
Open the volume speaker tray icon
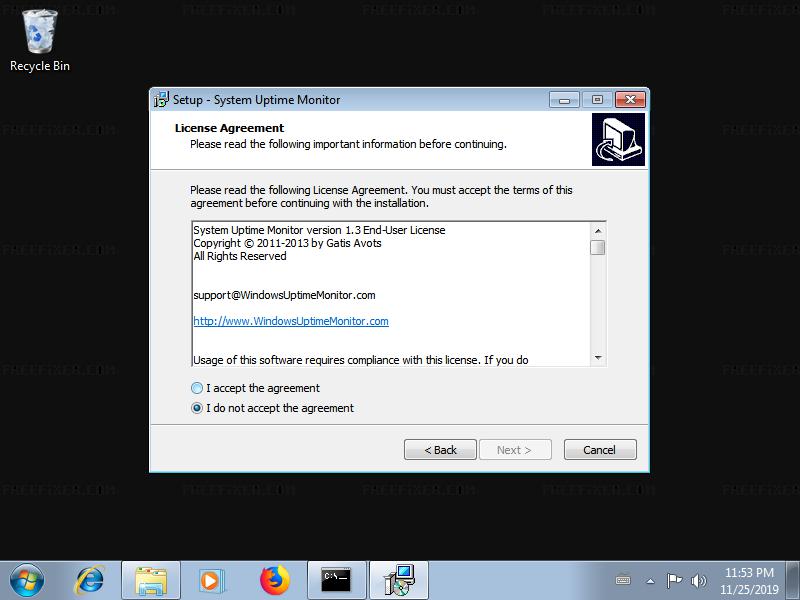(x=698, y=581)
